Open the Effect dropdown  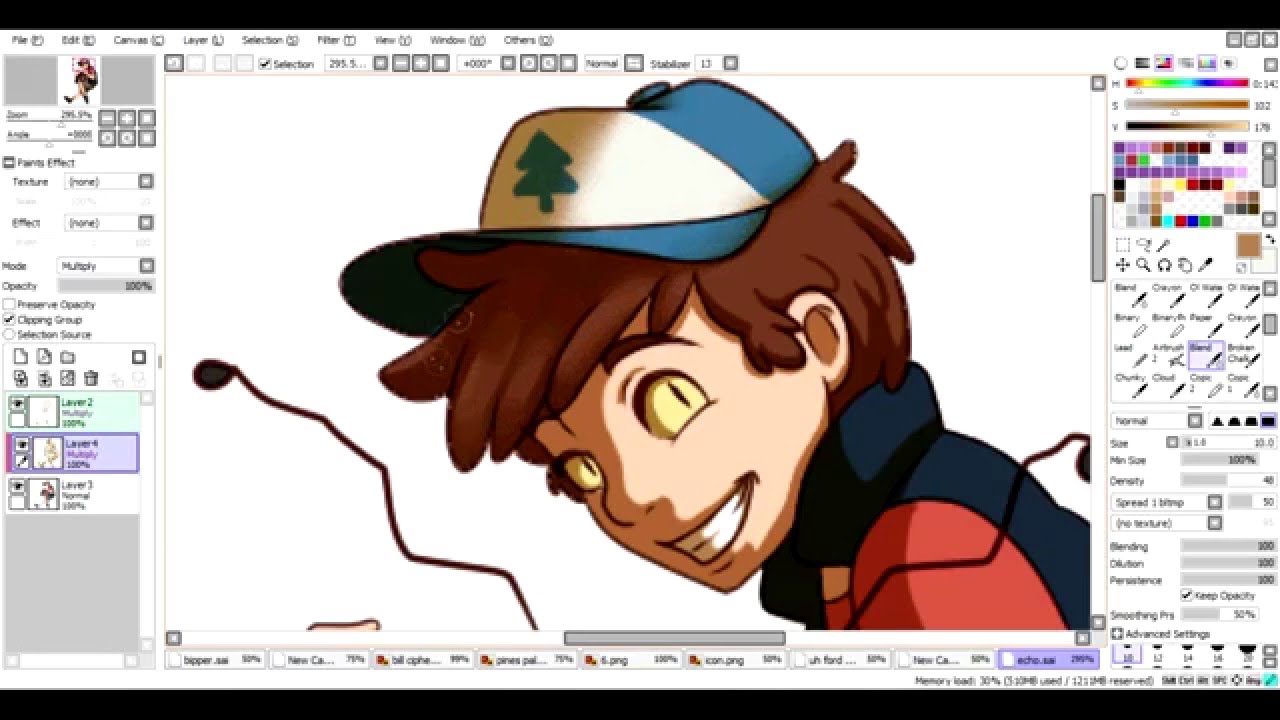point(146,223)
